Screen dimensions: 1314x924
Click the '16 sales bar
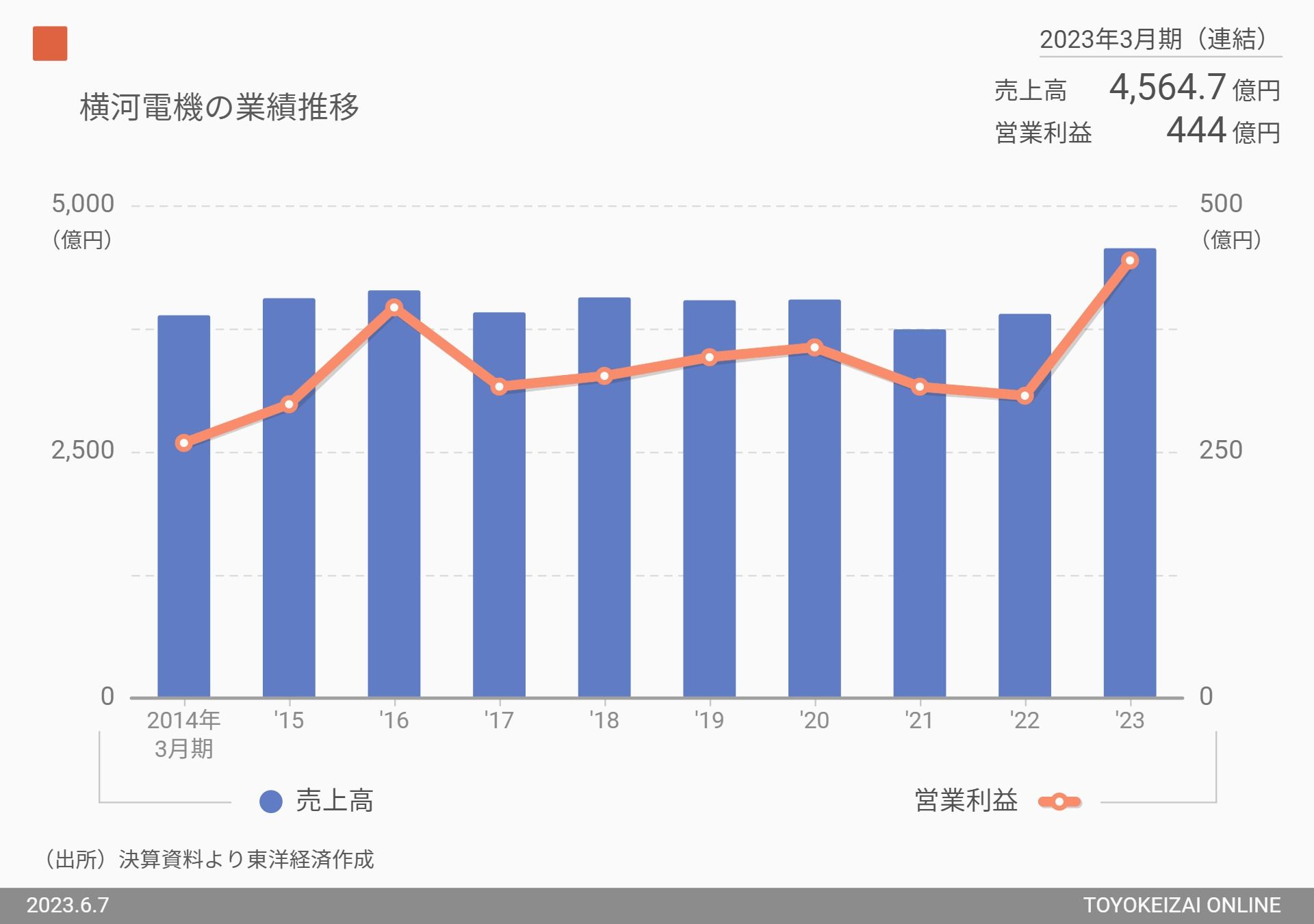click(394, 494)
